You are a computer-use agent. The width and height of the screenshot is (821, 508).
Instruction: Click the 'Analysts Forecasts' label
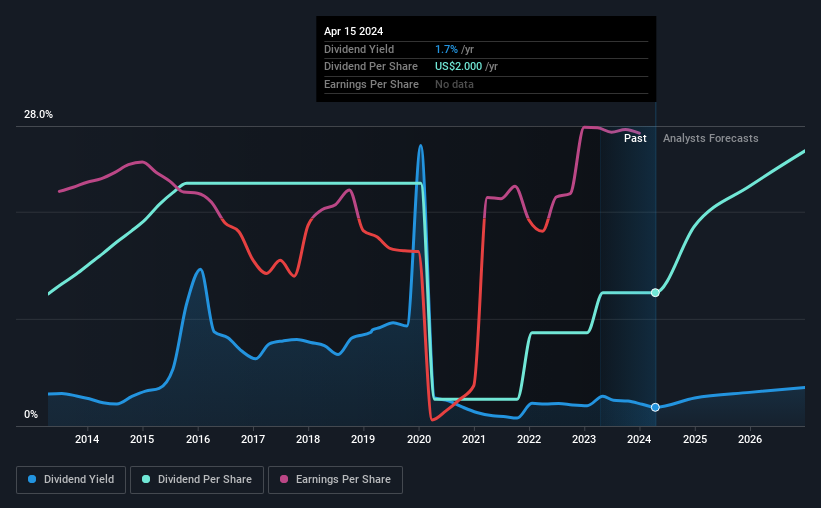[x=711, y=138]
